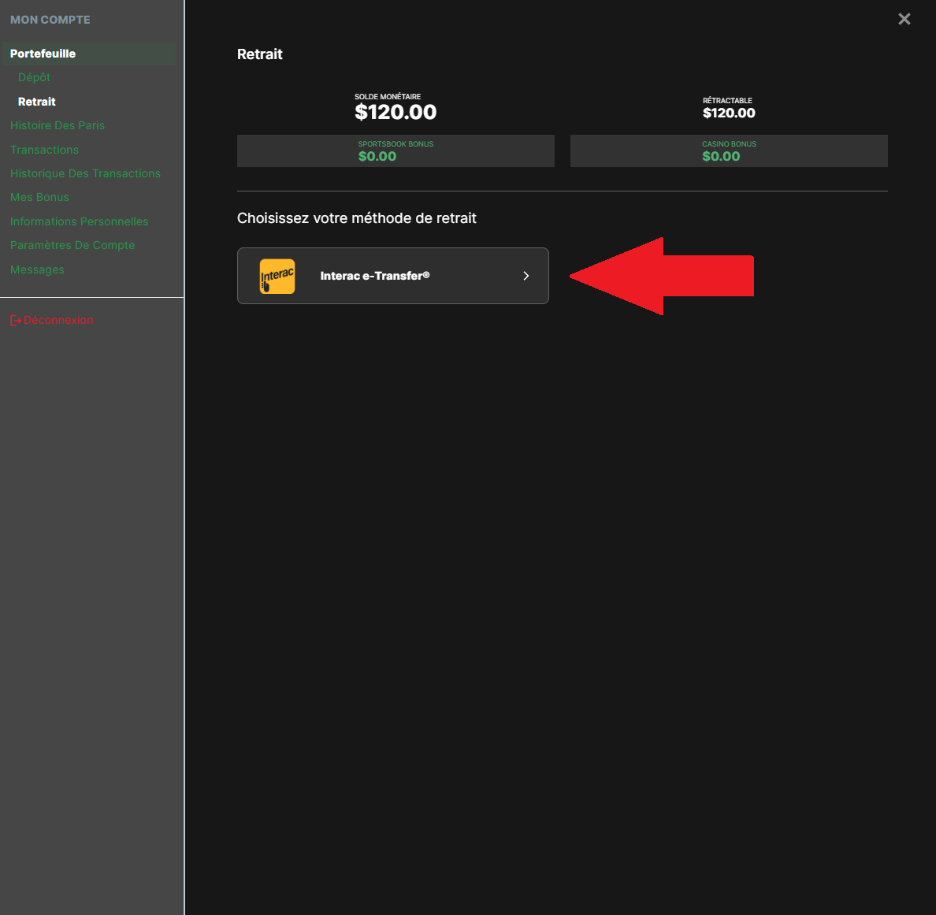
Task: Open Paramètres De Compte
Action: 72,246
